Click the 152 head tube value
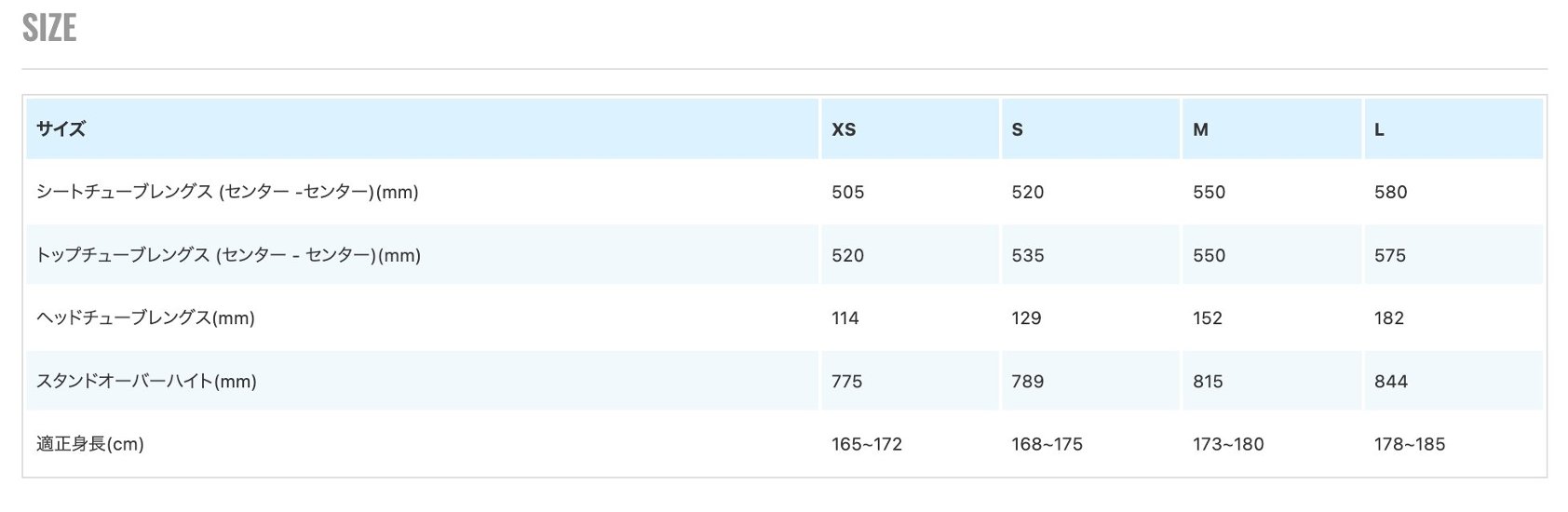Screen dimensions: 1568x512 click(1207, 318)
